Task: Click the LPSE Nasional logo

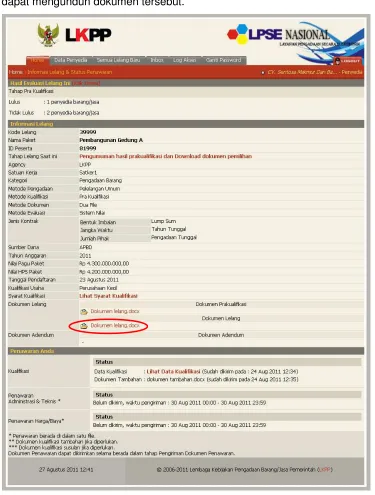Action: tap(279, 34)
